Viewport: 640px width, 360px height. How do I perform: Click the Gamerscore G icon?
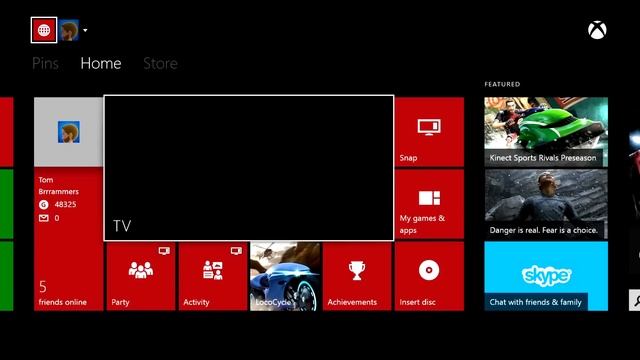(x=44, y=204)
